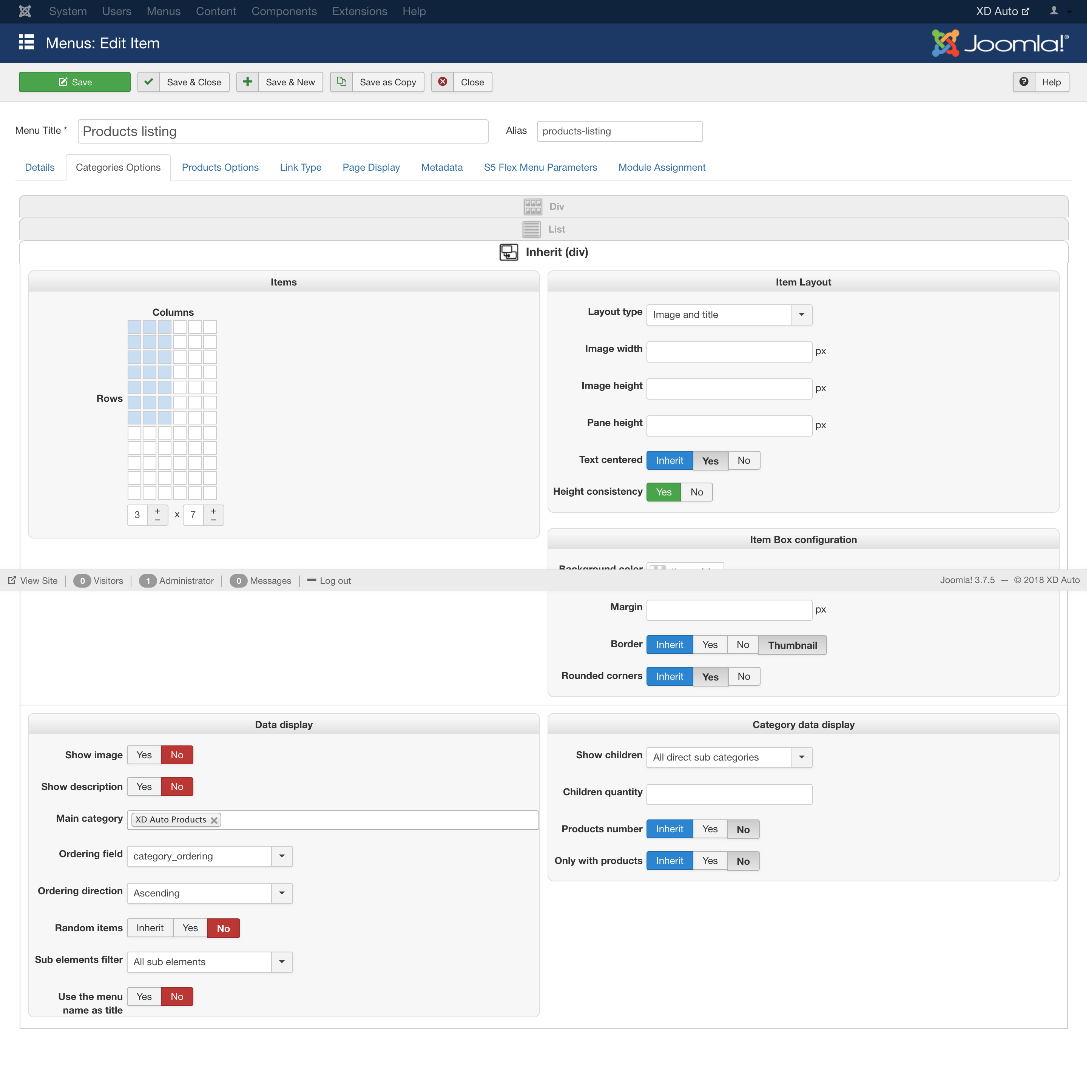Image resolution: width=1087 pixels, height=1080 pixels.
Task: Open the user account icon menu
Action: [1055, 11]
